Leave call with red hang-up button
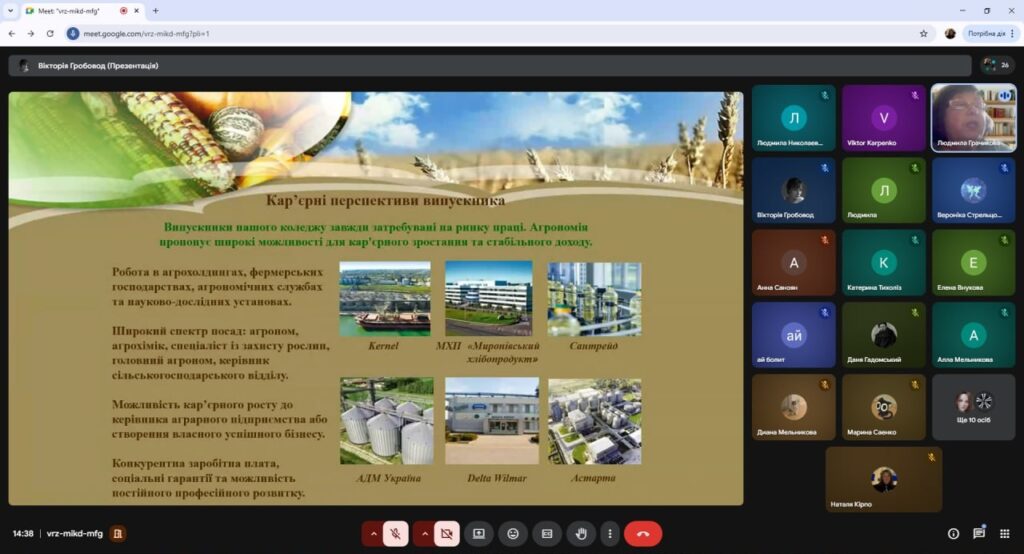Image resolution: width=1024 pixels, height=554 pixels. coord(643,534)
